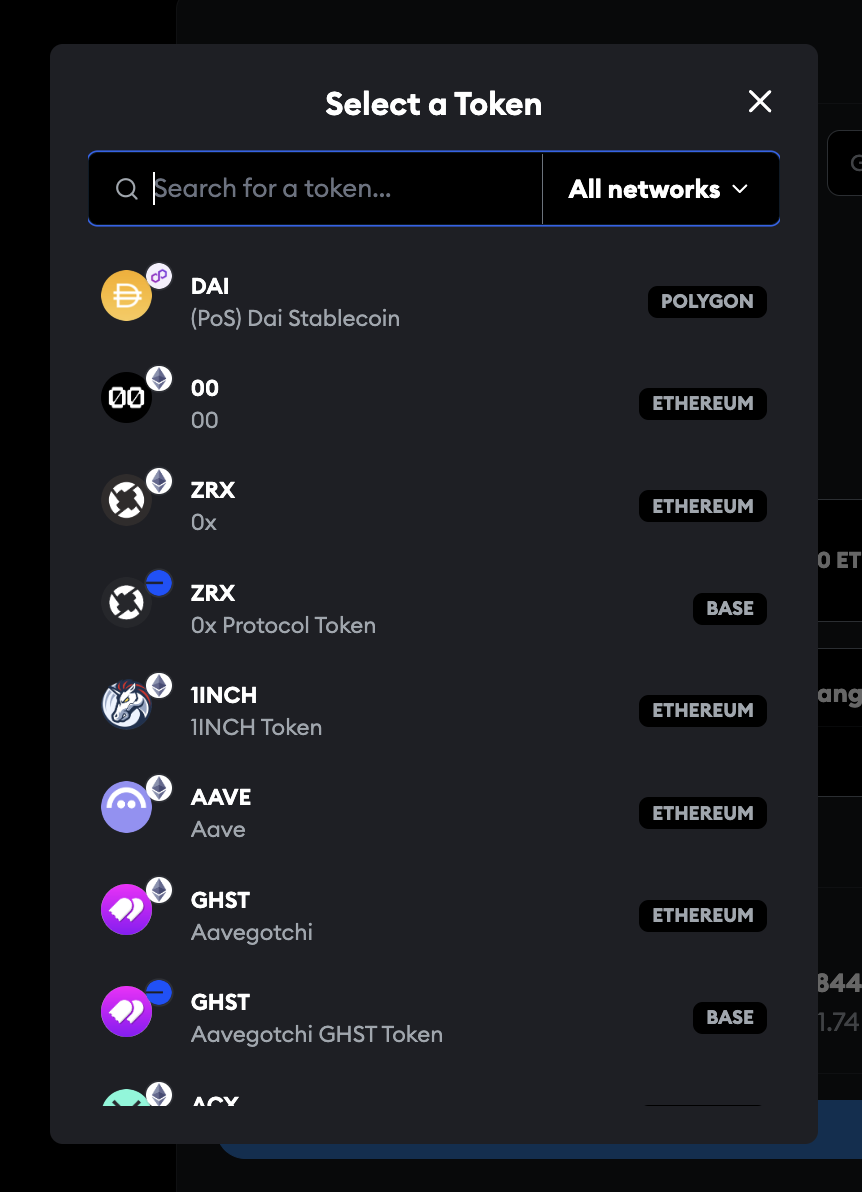The image size is (862, 1192).
Task: Click the GHST Ethereum token icon
Action: (x=126, y=910)
